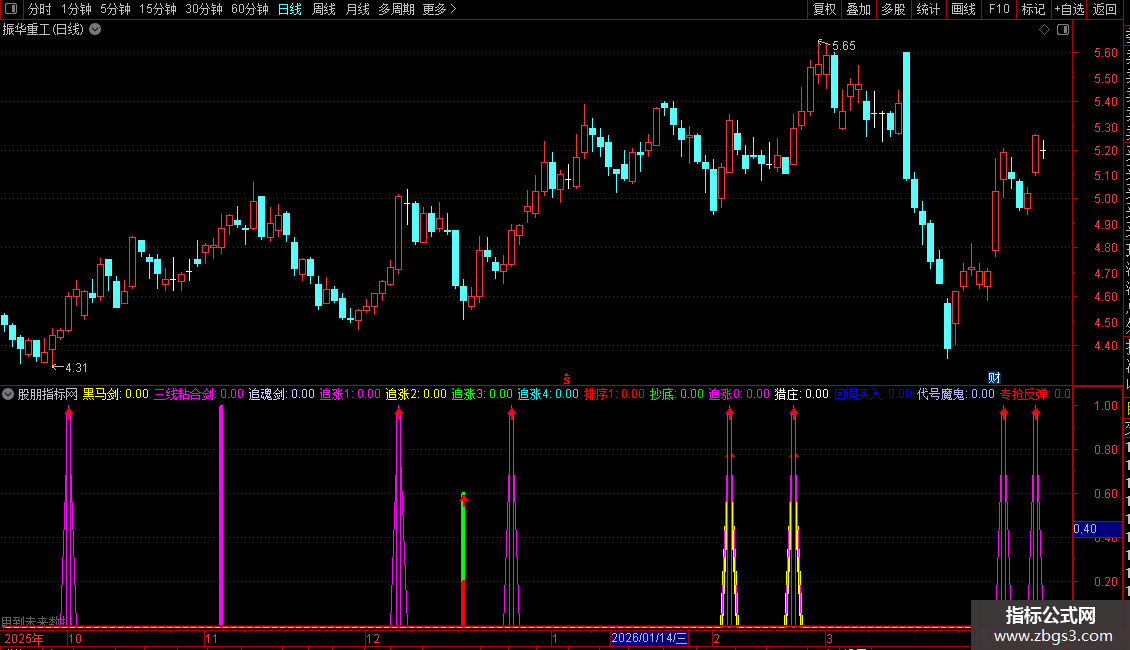
Task: Open the 画线 drawing tools
Action: tap(963, 9)
